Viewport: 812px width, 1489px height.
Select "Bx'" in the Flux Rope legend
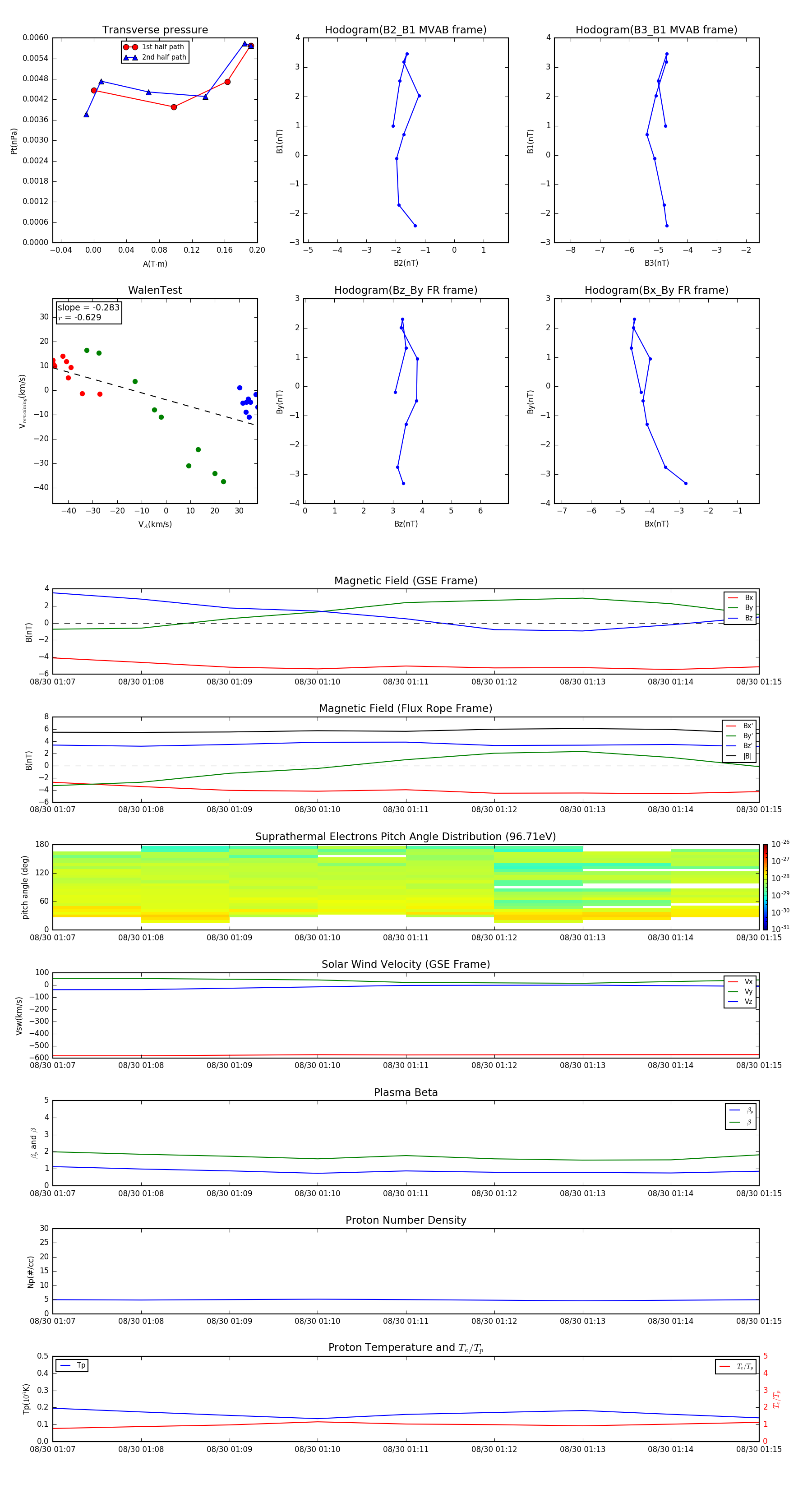point(739,726)
